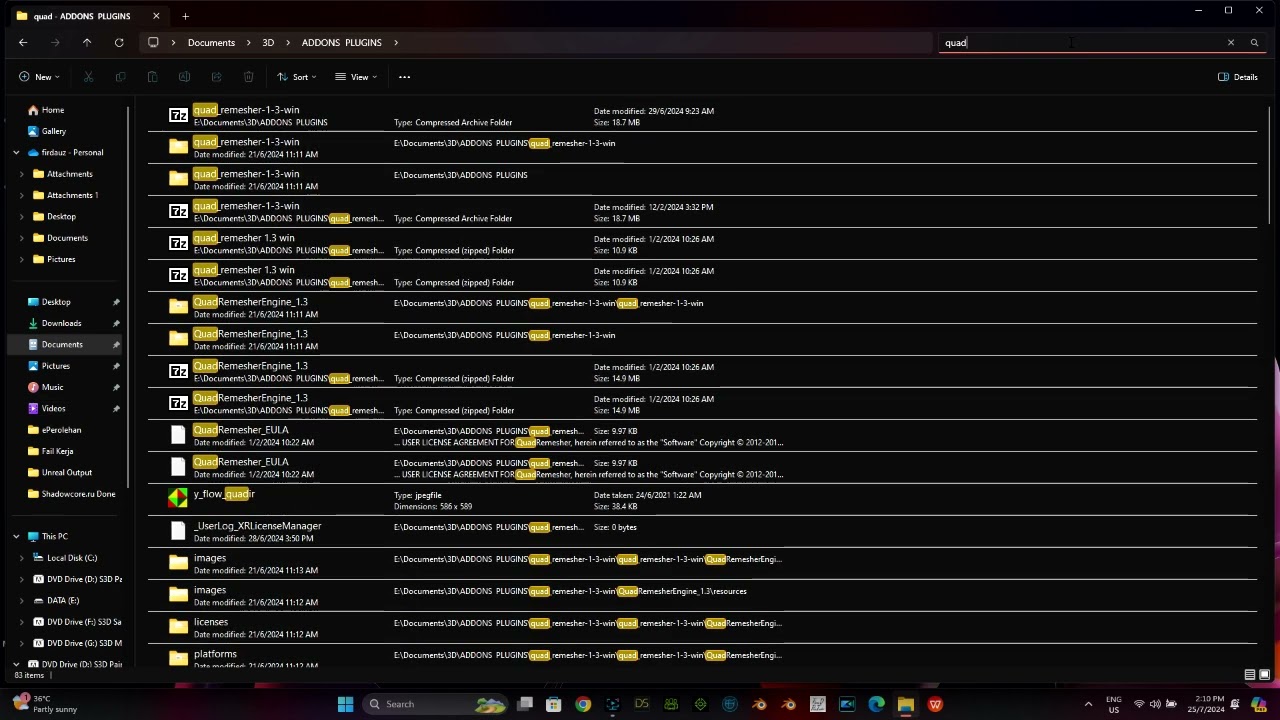Screen dimensions: 1280x720
Task: Open pinned Music quick access folder
Action: tap(52, 387)
